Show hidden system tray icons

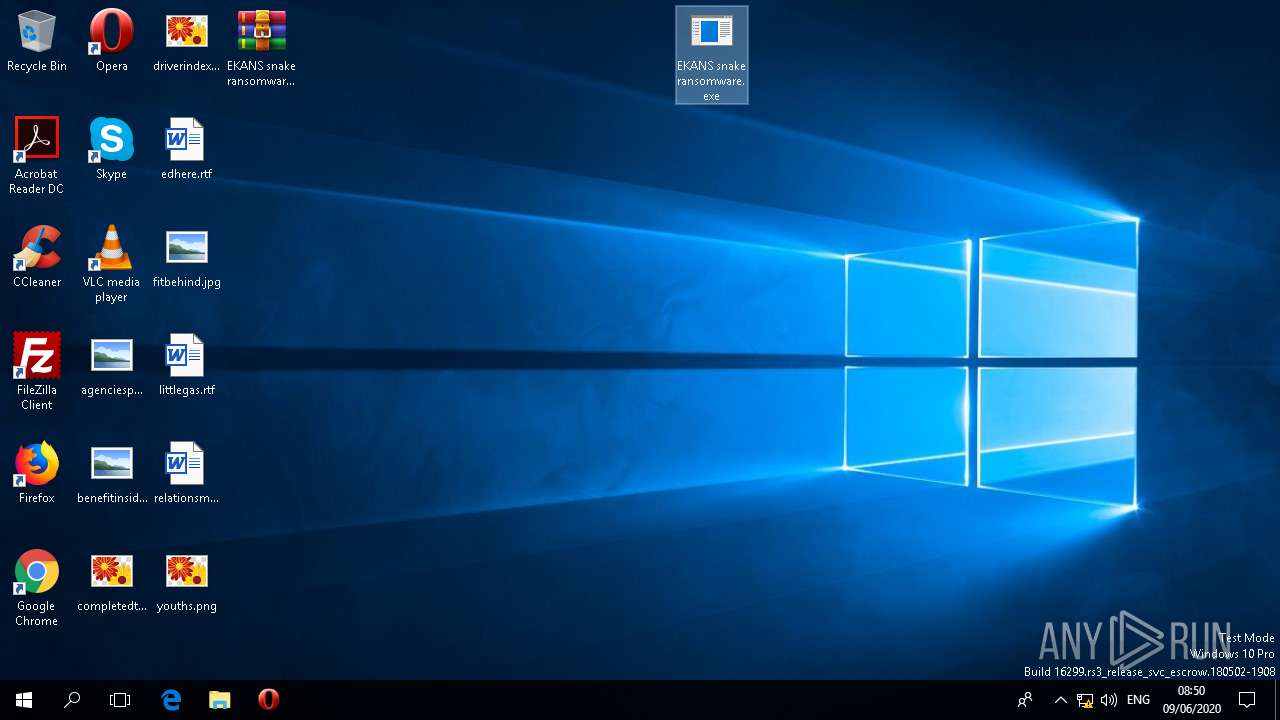tap(1061, 700)
